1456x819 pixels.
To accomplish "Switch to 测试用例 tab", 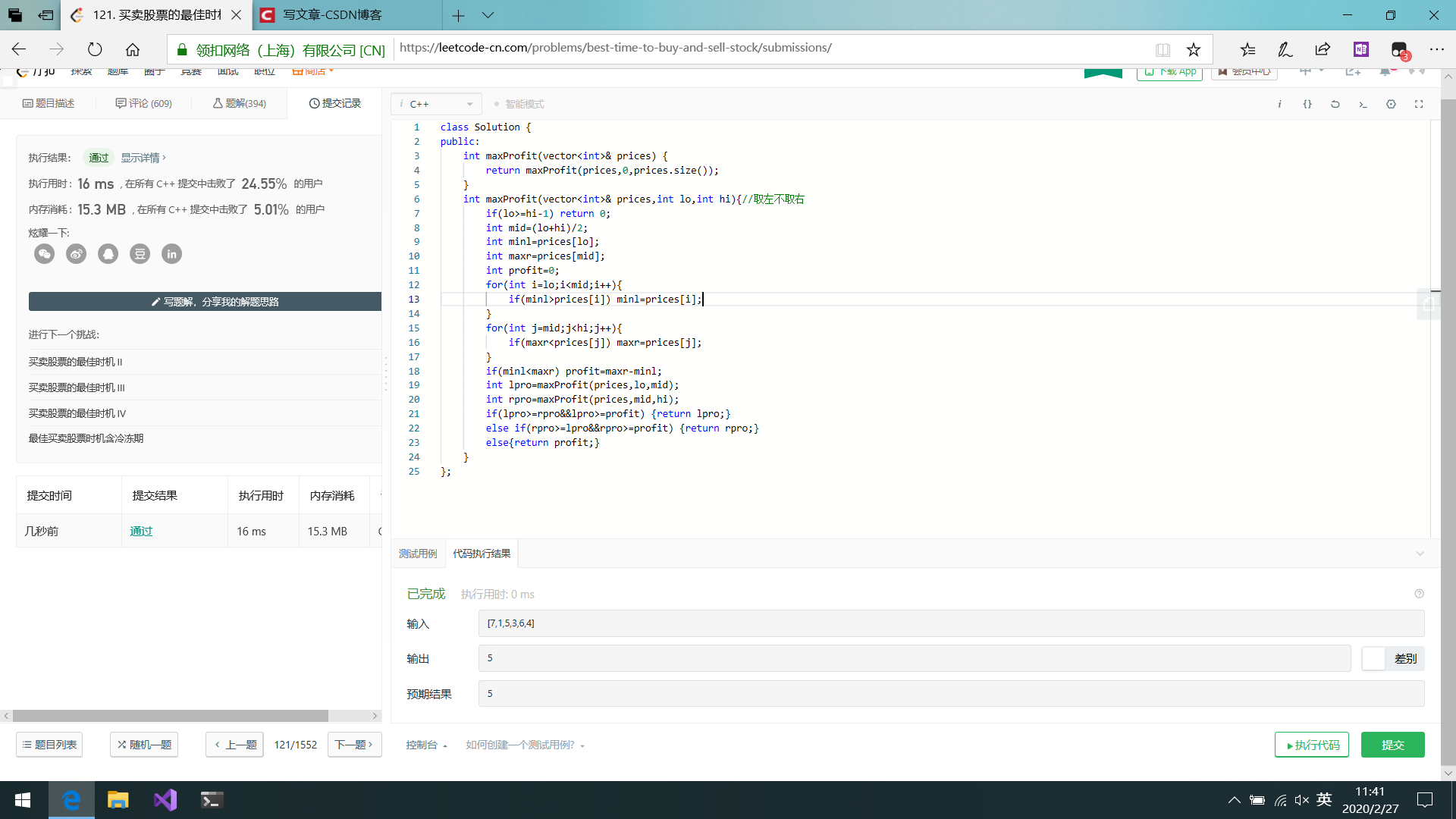I will (x=418, y=554).
